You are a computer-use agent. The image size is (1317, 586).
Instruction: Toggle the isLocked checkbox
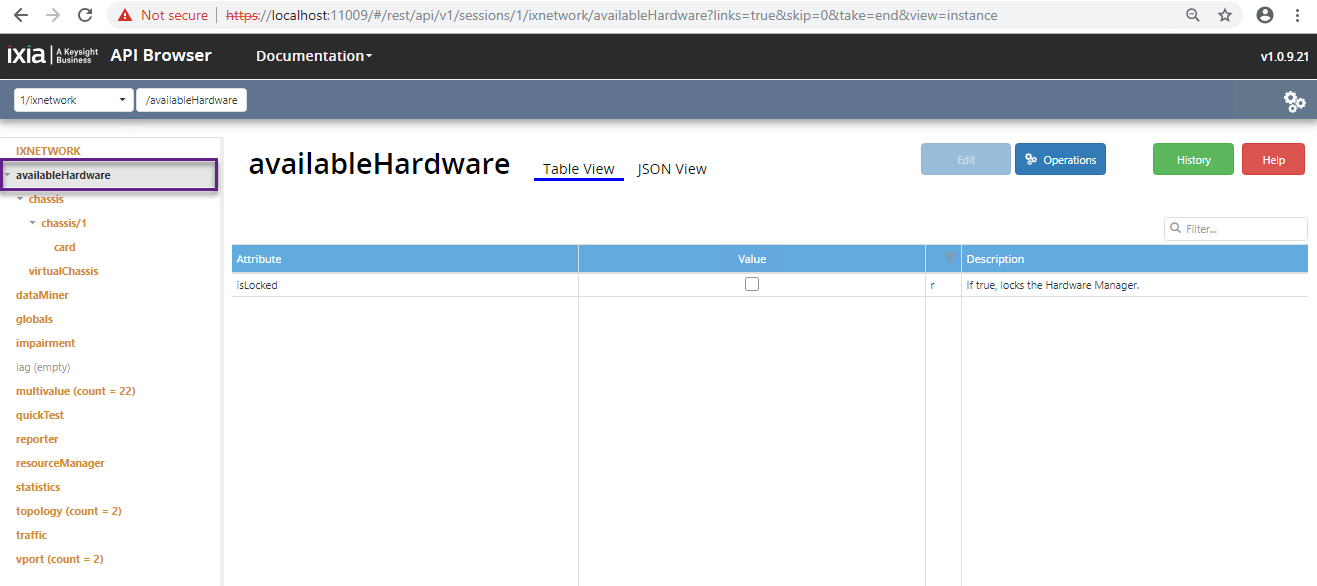pos(752,284)
